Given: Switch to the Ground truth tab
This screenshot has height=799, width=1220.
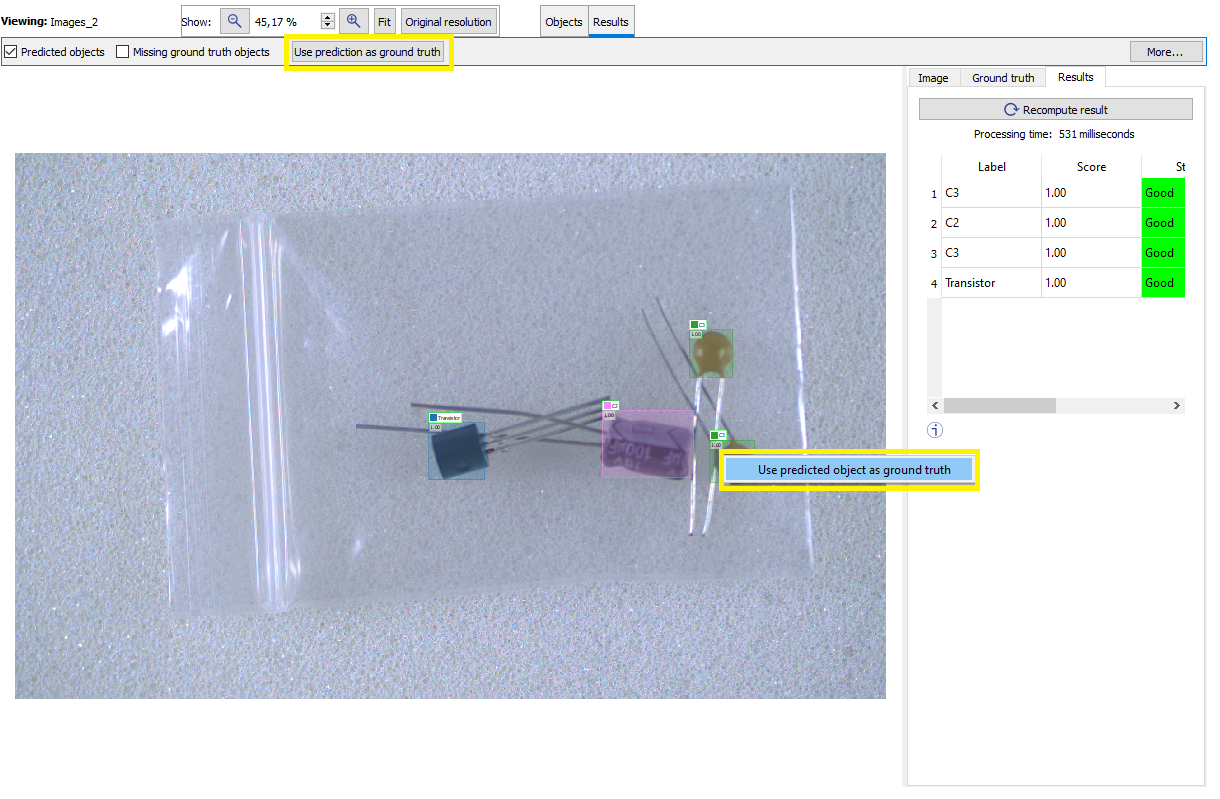Looking at the screenshot, I should [1002, 78].
